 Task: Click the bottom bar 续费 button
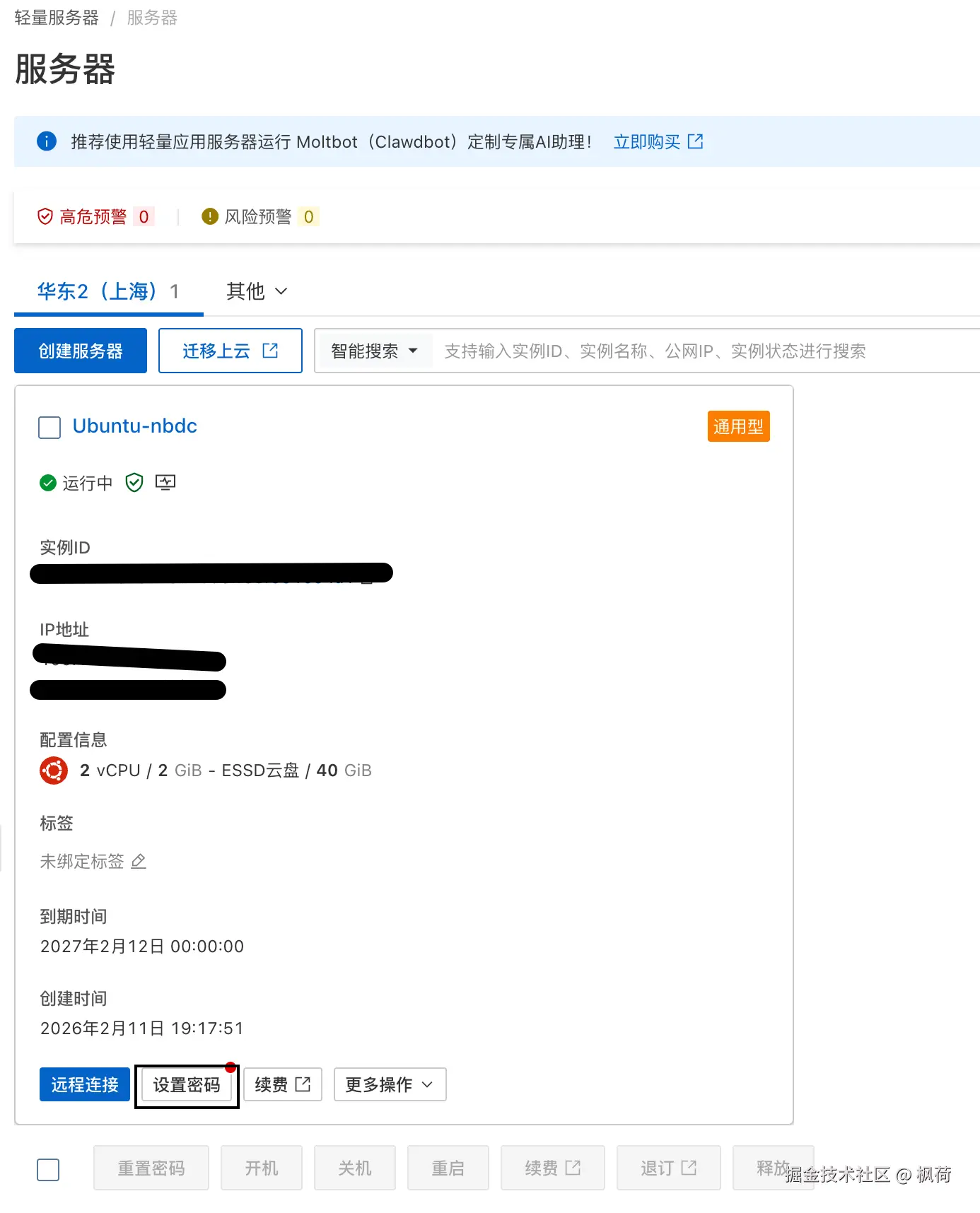[553, 1168]
